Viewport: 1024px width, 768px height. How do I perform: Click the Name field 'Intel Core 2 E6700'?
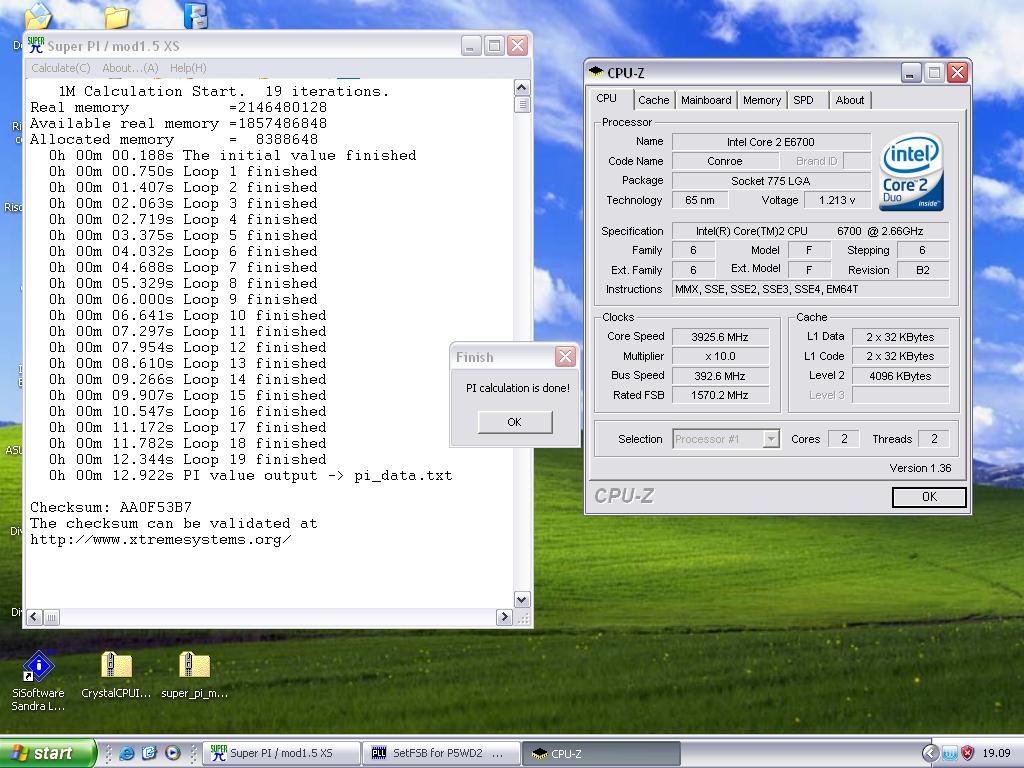(x=771, y=142)
